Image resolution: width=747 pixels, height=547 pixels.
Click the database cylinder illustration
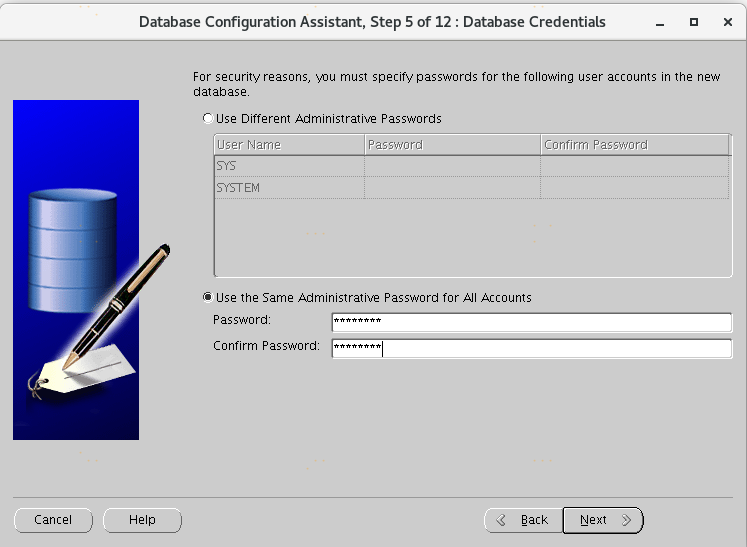pyautogui.click(x=73, y=250)
